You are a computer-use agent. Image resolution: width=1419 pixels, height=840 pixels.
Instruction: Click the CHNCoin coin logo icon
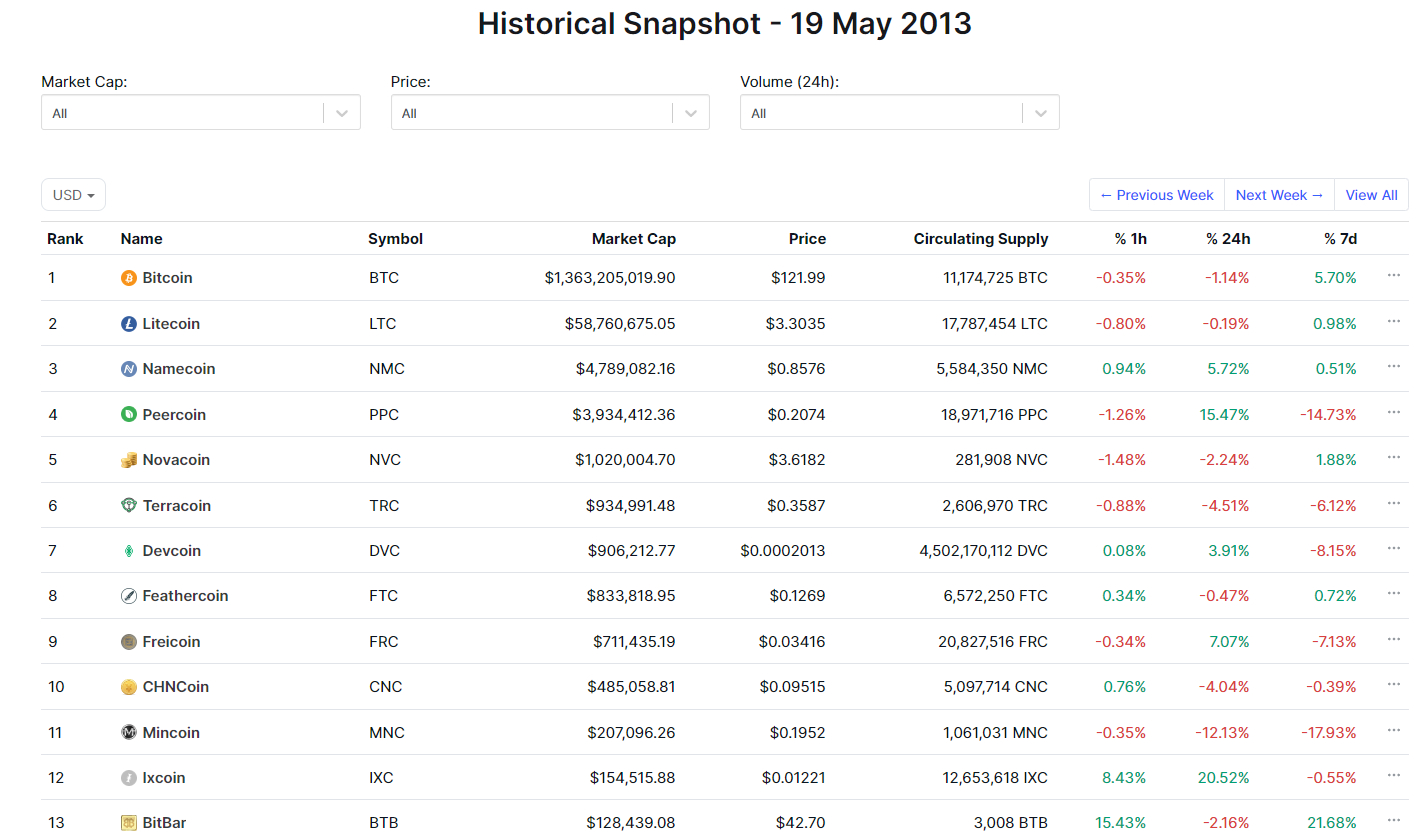coord(128,687)
